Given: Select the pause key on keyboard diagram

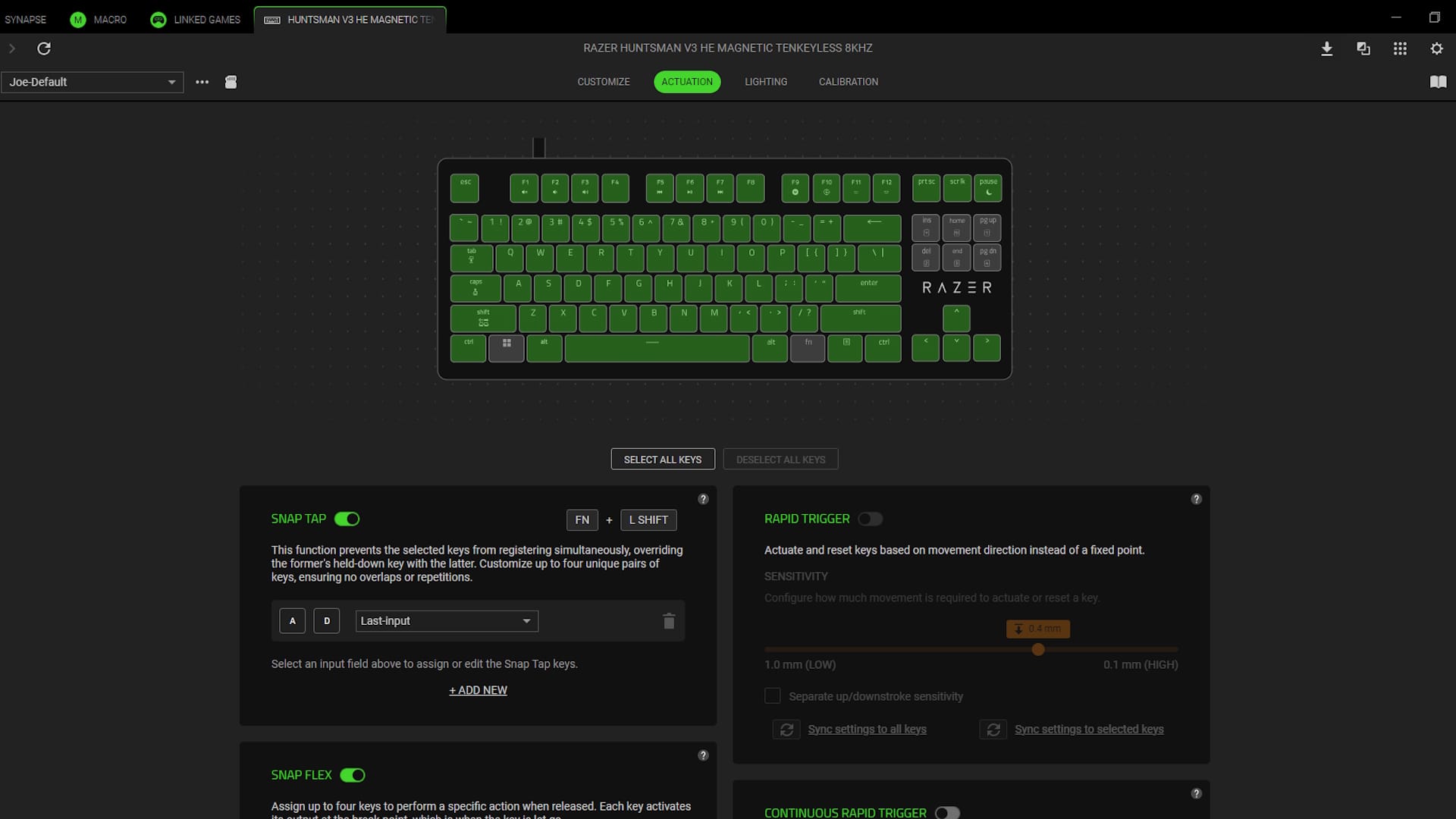Looking at the screenshot, I should [987, 188].
